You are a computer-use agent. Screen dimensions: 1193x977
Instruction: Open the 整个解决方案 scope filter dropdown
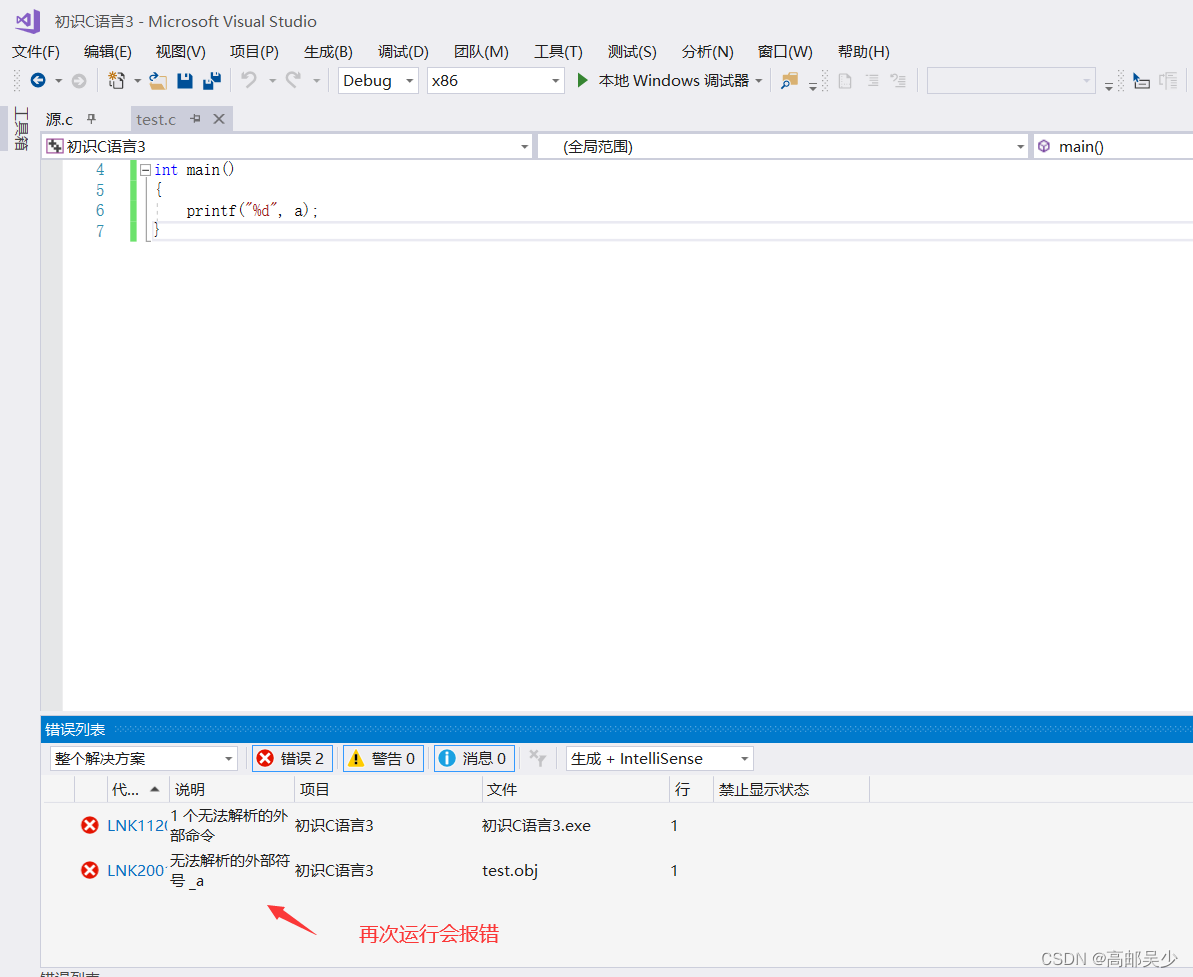pyautogui.click(x=144, y=759)
